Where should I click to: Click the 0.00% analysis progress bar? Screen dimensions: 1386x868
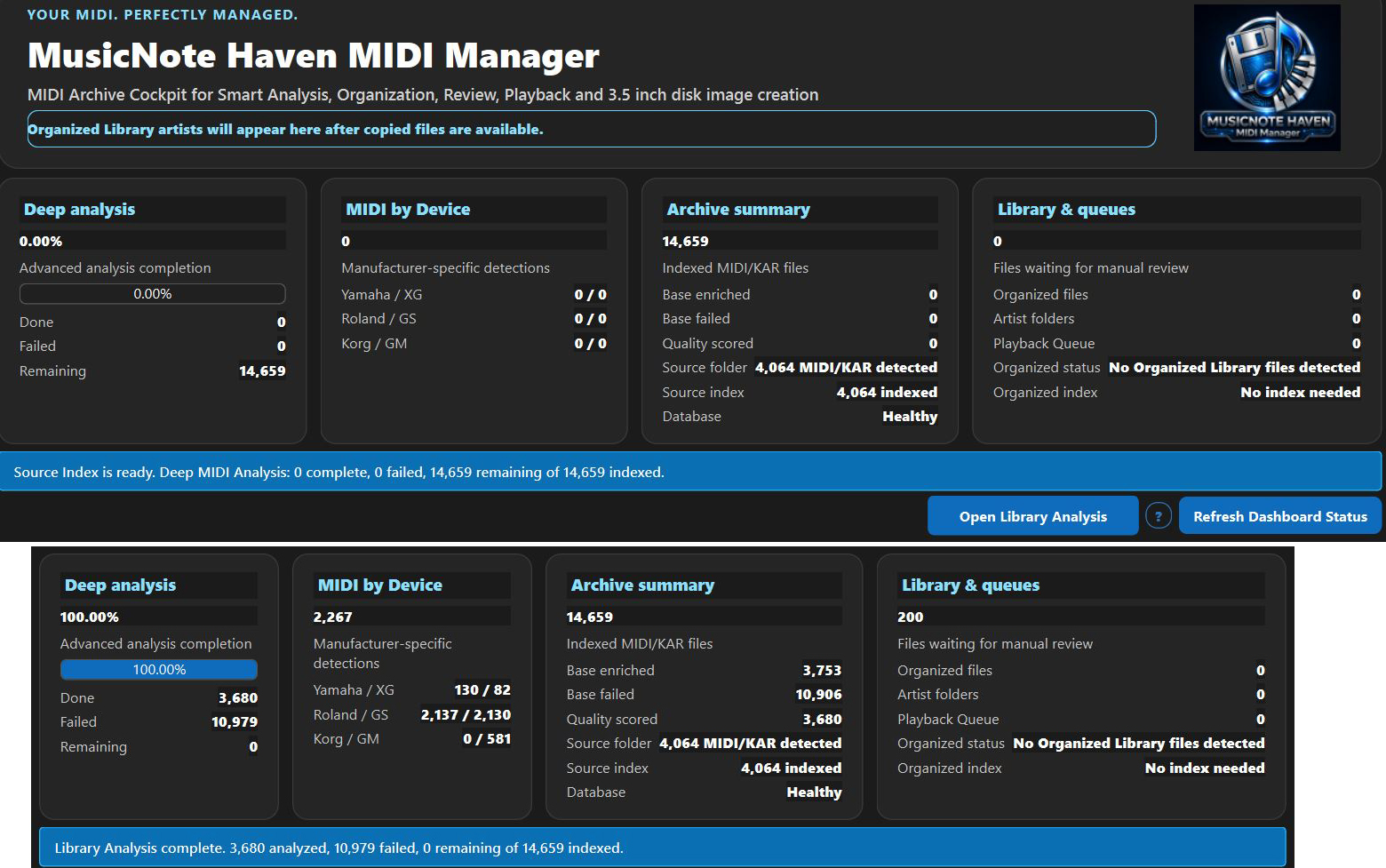[152, 294]
